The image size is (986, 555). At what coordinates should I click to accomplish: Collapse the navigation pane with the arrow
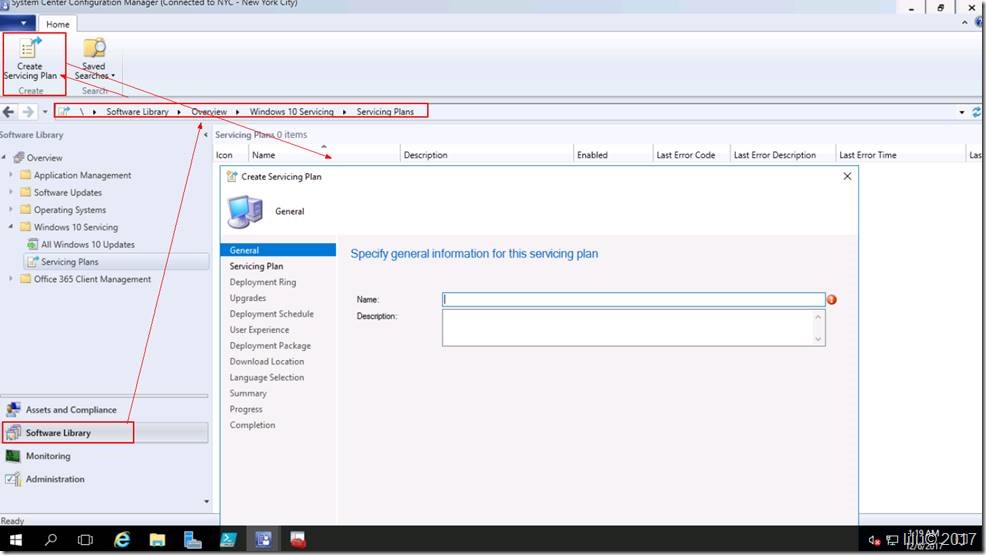point(206,135)
